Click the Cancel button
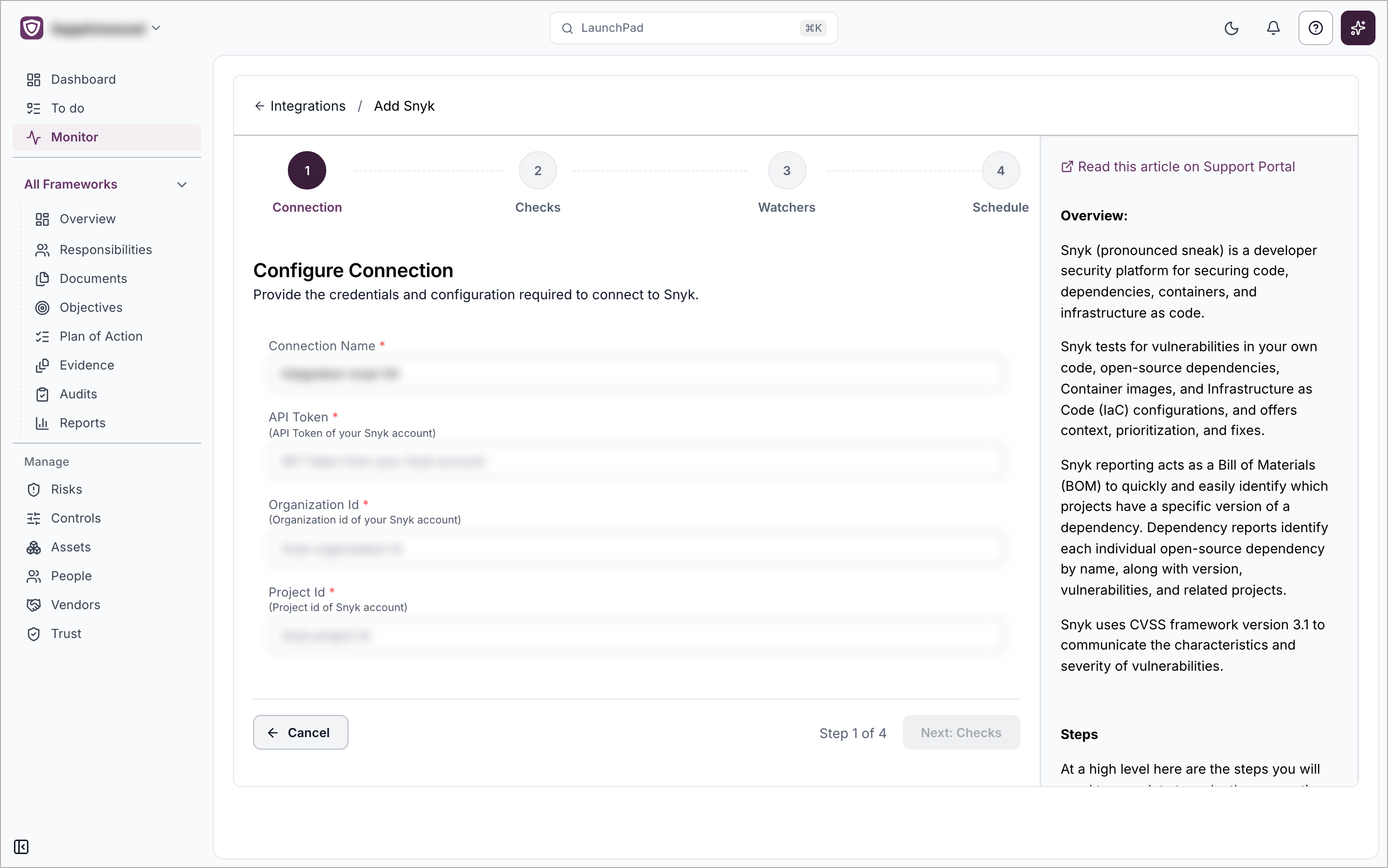Image resolution: width=1388 pixels, height=868 pixels. [300, 732]
